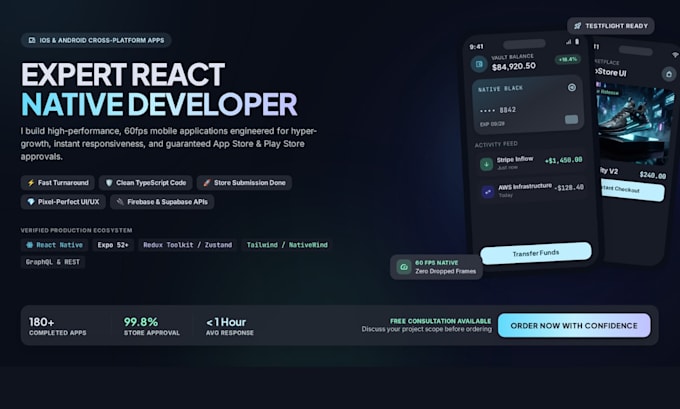
Task: Select the Pixel-Perfect UI/UX chip
Action: pyautogui.click(x=63, y=202)
